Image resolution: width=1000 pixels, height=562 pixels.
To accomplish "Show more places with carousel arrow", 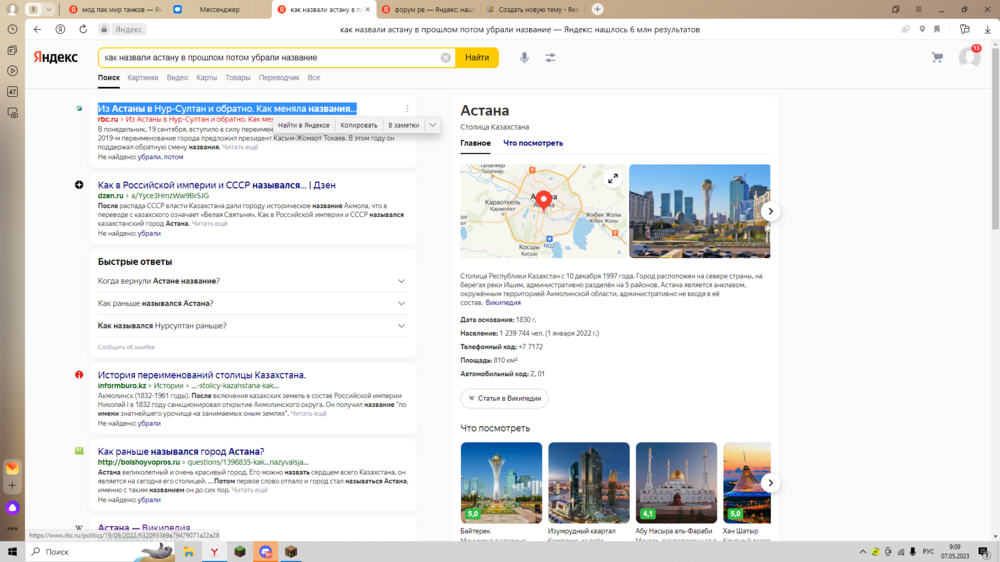I will coord(770,483).
